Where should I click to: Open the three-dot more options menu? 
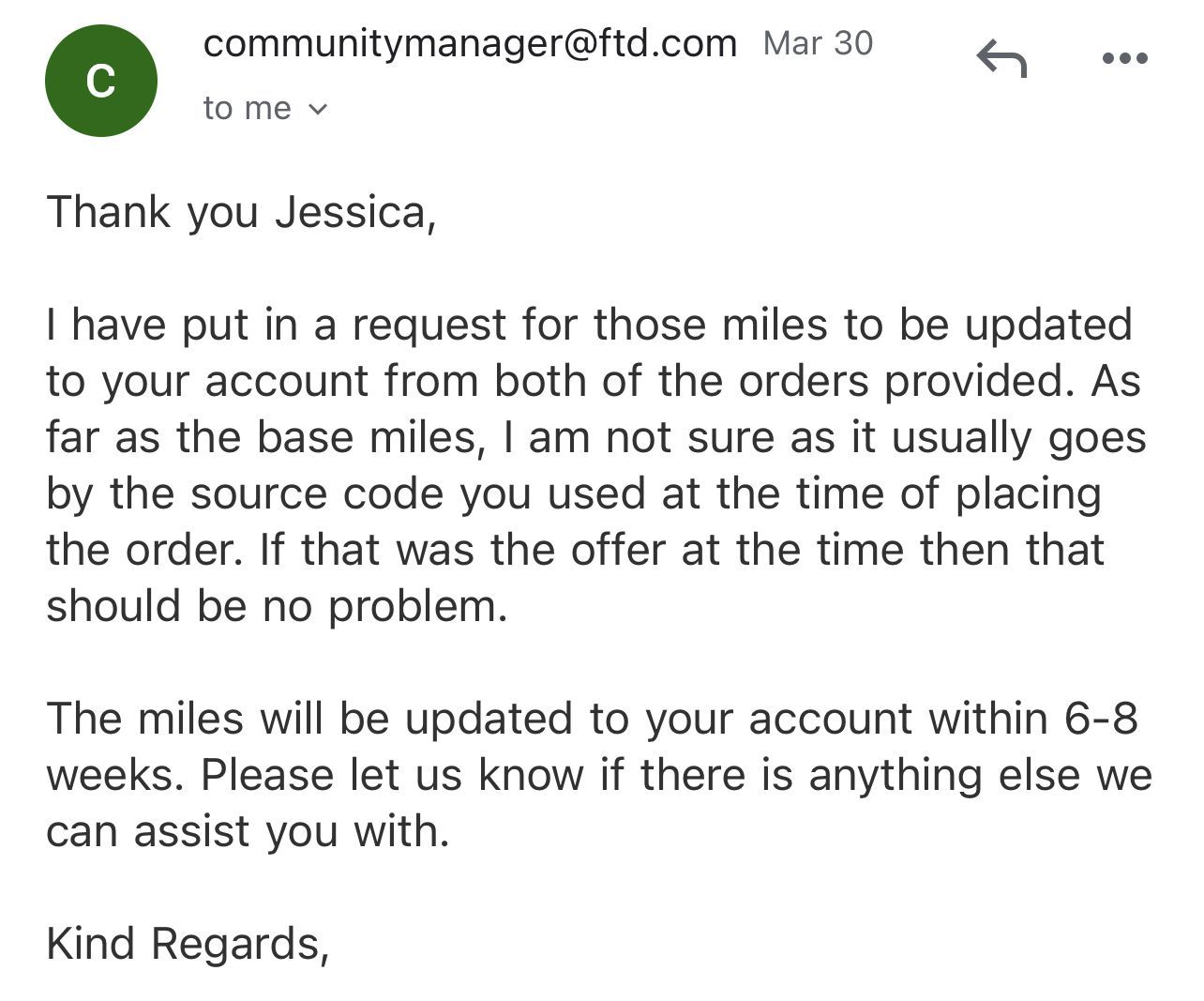[x=1124, y=59]
